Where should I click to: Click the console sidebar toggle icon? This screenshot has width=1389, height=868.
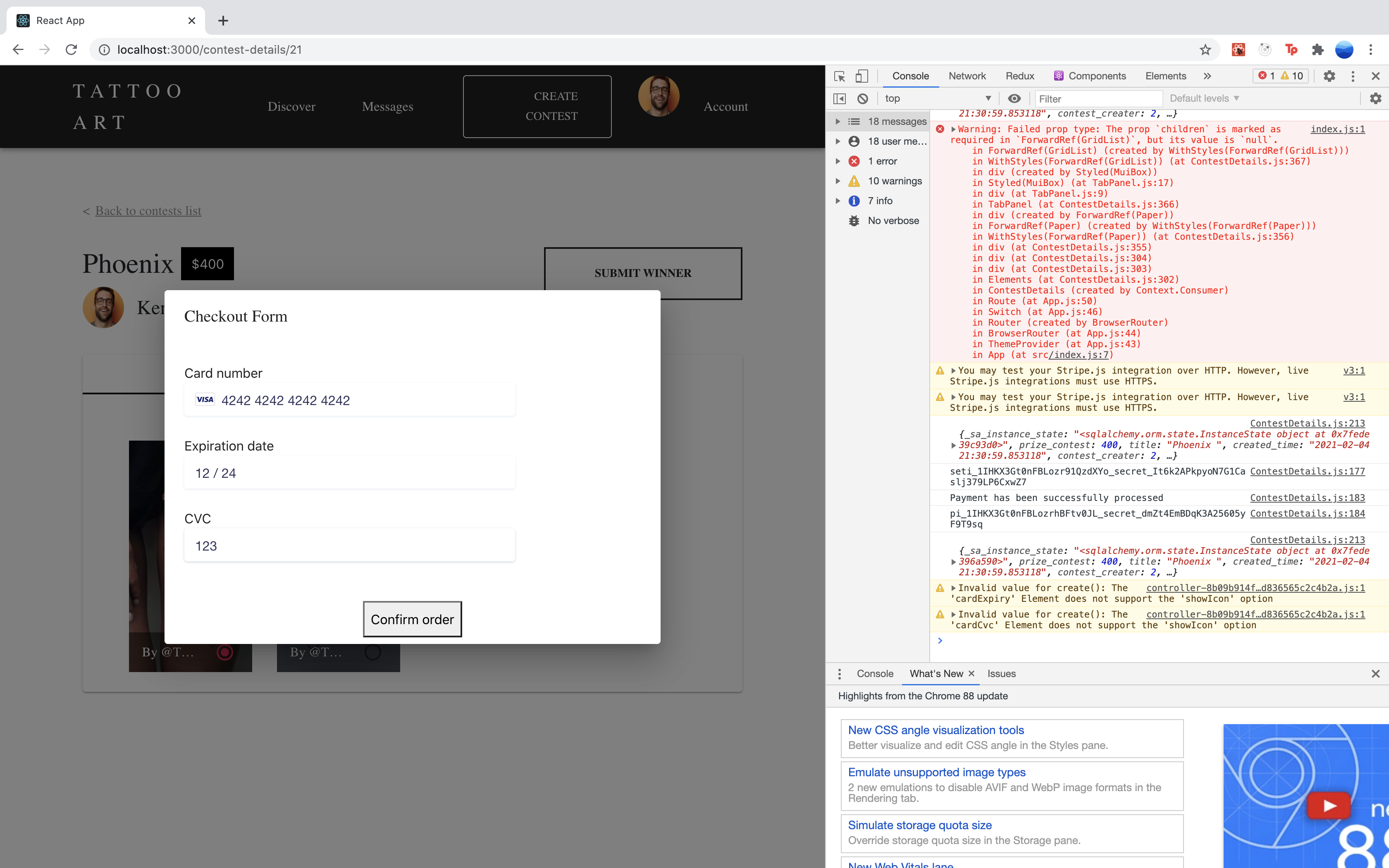[x=839, y=99]
